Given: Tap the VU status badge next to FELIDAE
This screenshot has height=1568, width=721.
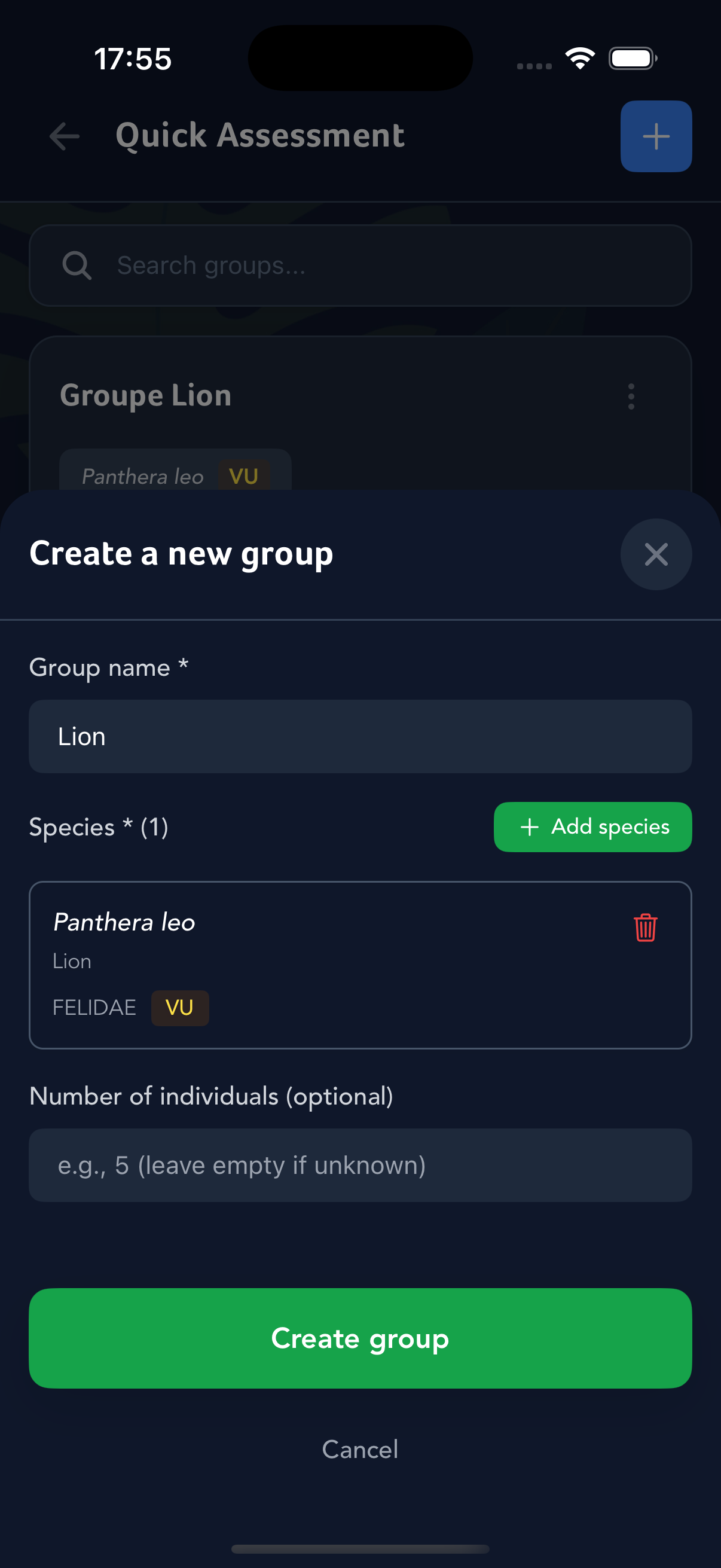Looking at the screenshot, I should [x=179, y=1008].
